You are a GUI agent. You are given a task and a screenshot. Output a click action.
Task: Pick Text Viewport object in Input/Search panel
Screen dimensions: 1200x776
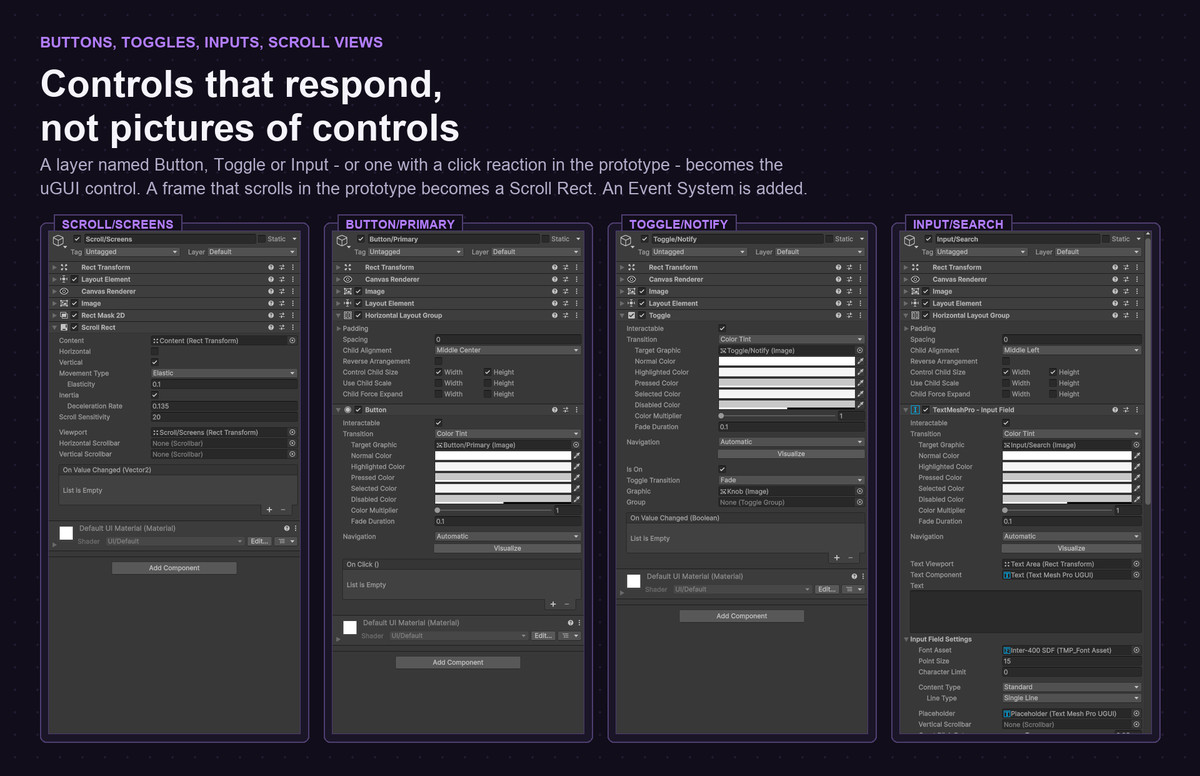(1136, 564)
